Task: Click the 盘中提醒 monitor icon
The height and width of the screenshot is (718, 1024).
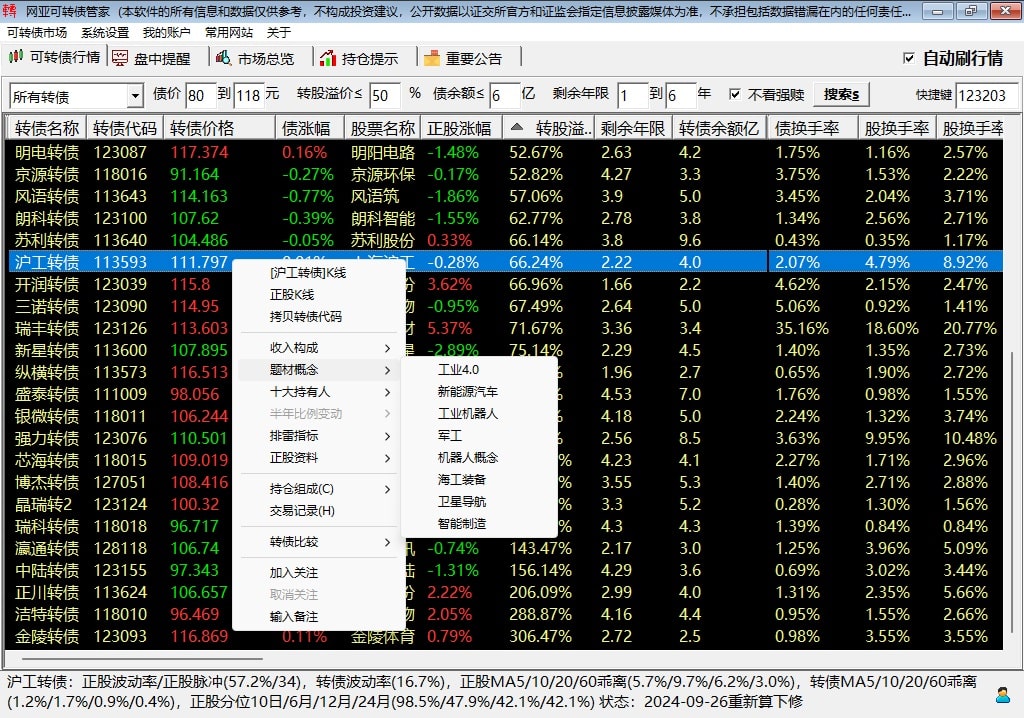Action: click(120, 58)
